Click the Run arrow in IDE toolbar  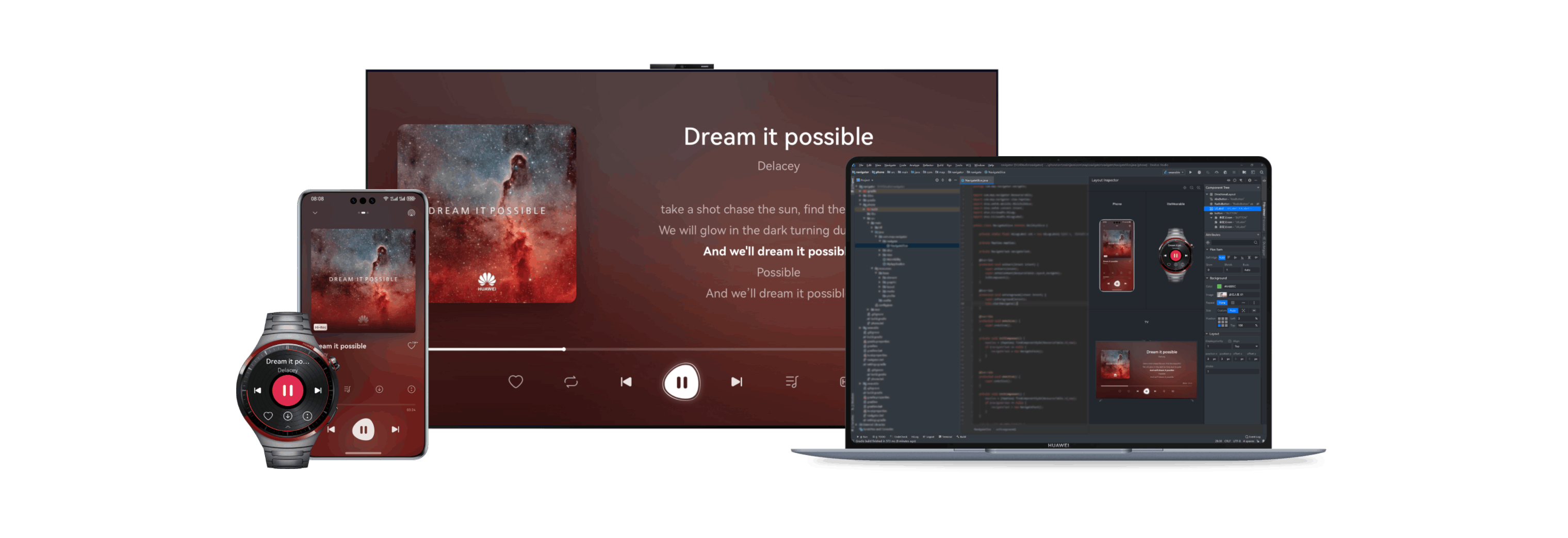click(x=1190, y=173)
